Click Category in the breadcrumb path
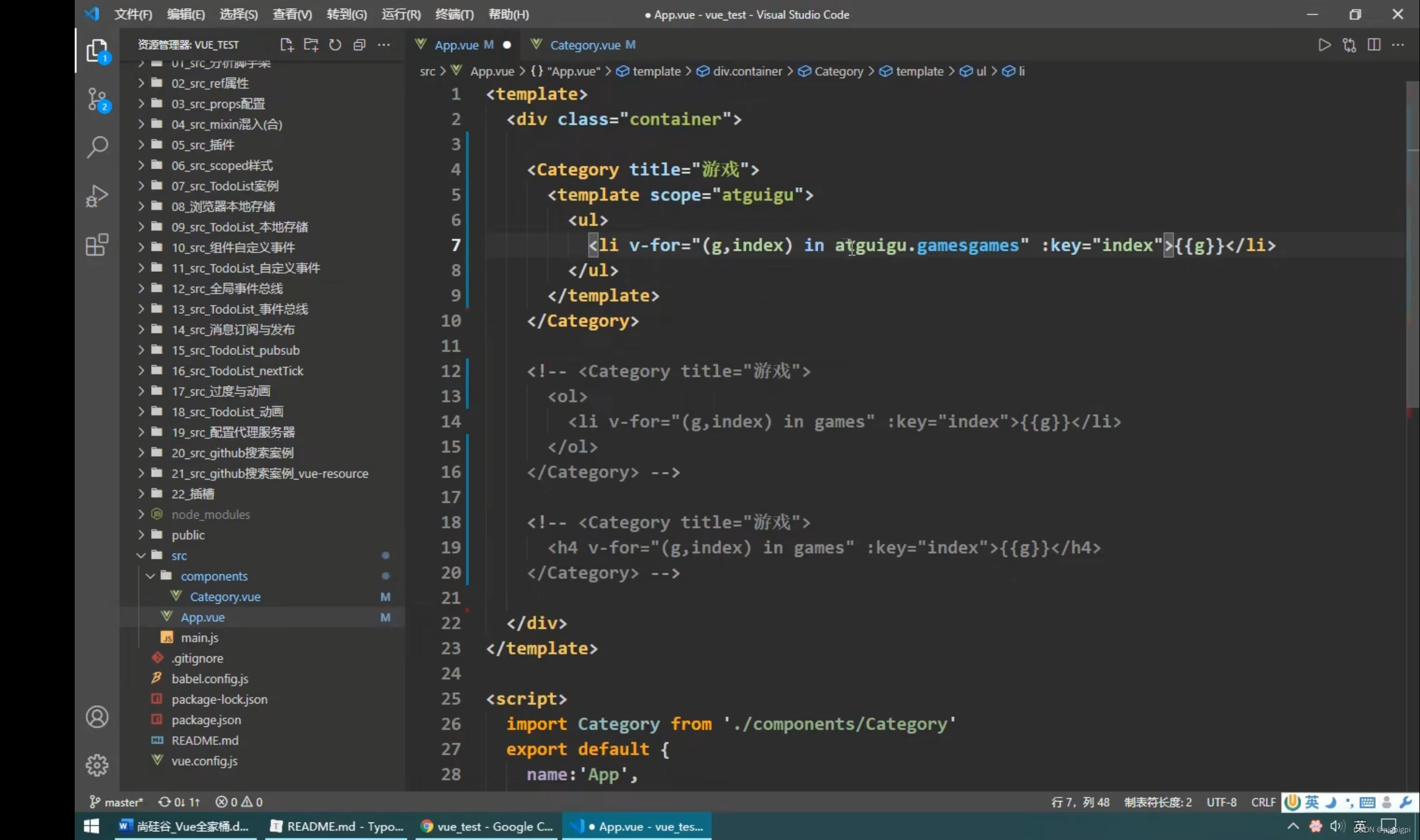 831,71
